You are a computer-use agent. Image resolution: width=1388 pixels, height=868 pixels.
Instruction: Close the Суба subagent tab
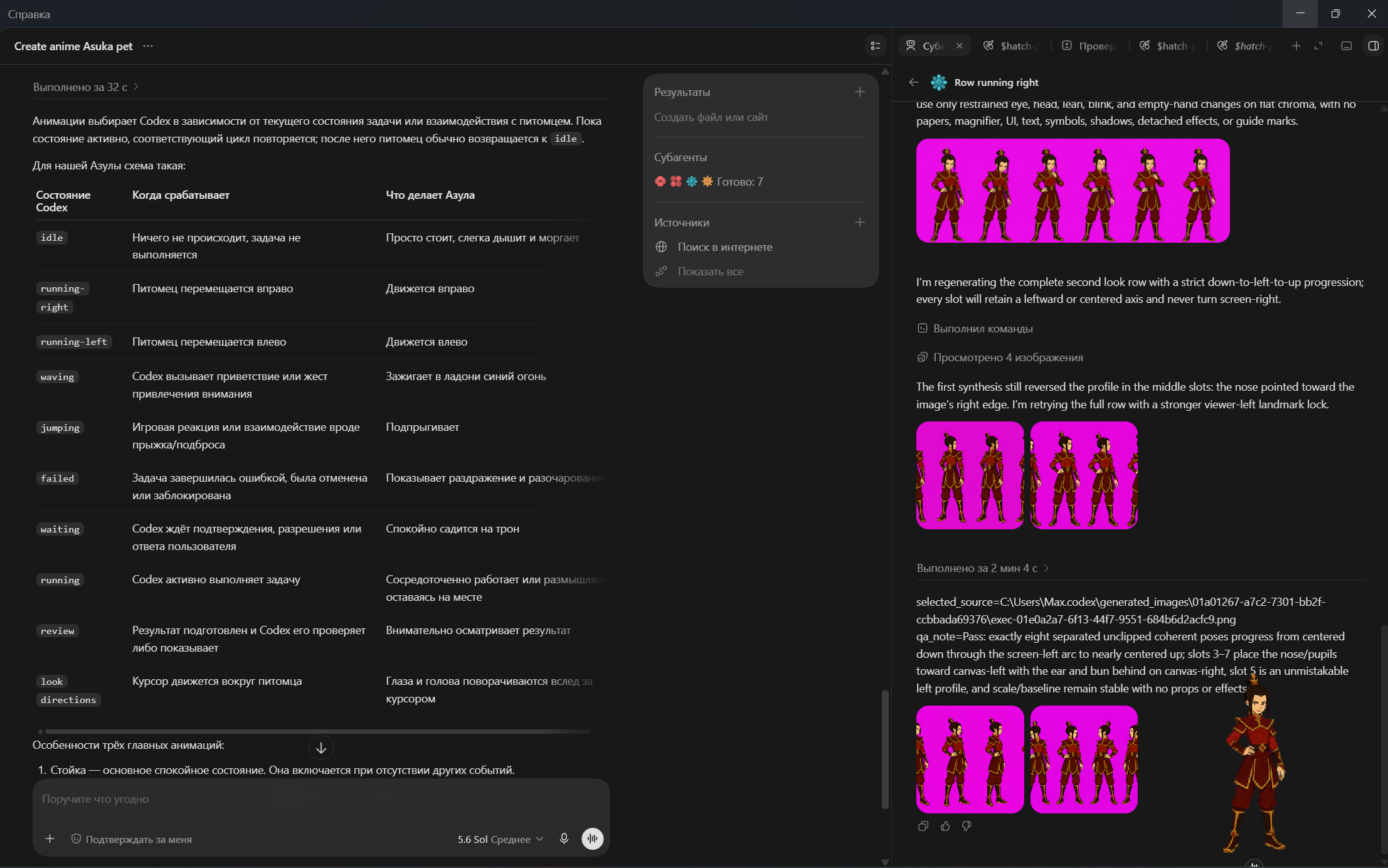click(x=959, y=46)
